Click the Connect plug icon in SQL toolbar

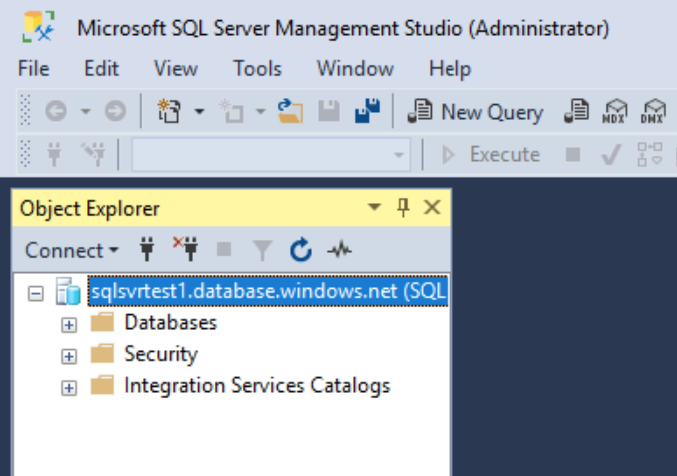[x=54, y=154]
